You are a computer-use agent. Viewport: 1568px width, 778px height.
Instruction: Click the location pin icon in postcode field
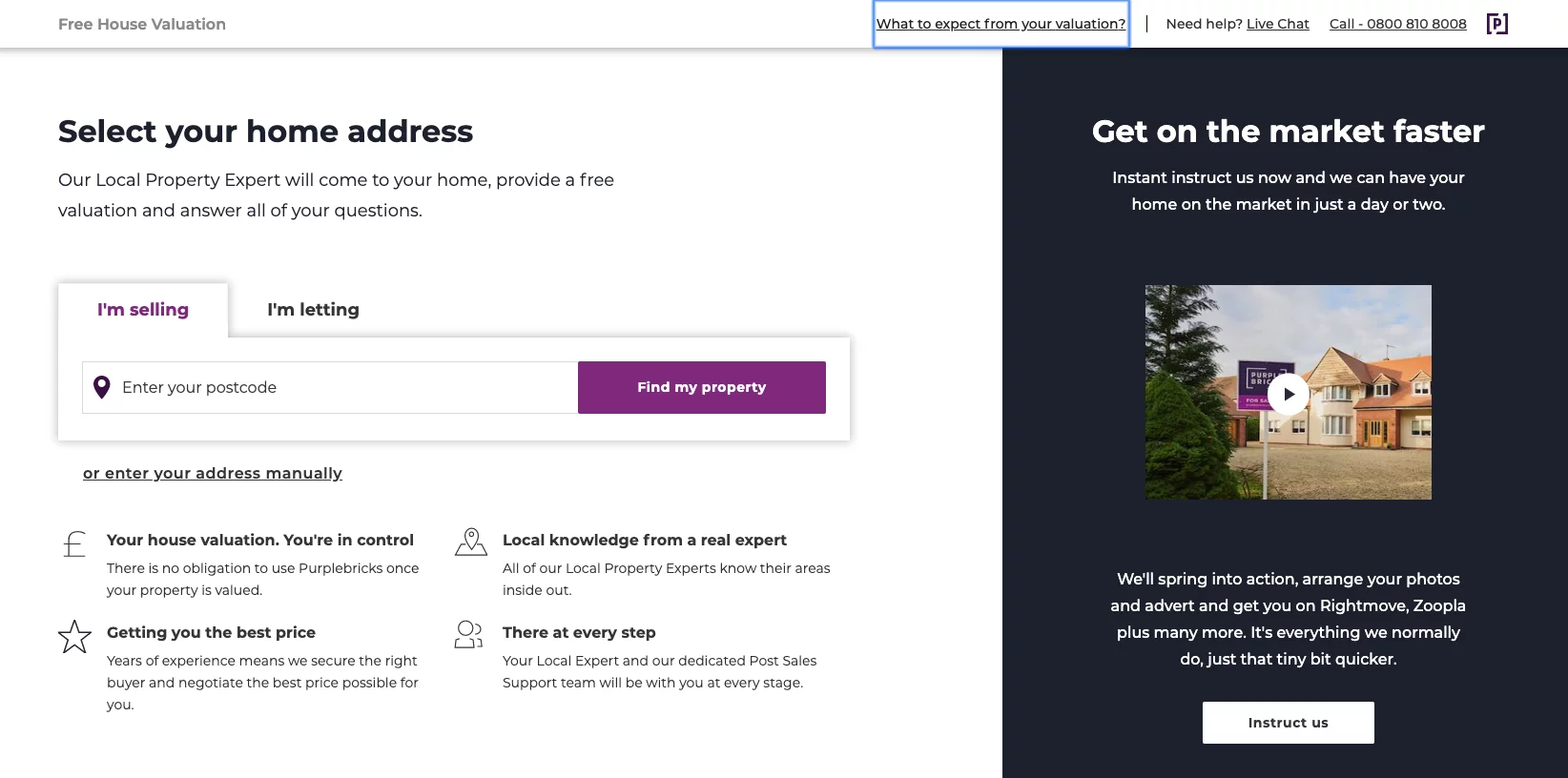pos(102,387)
